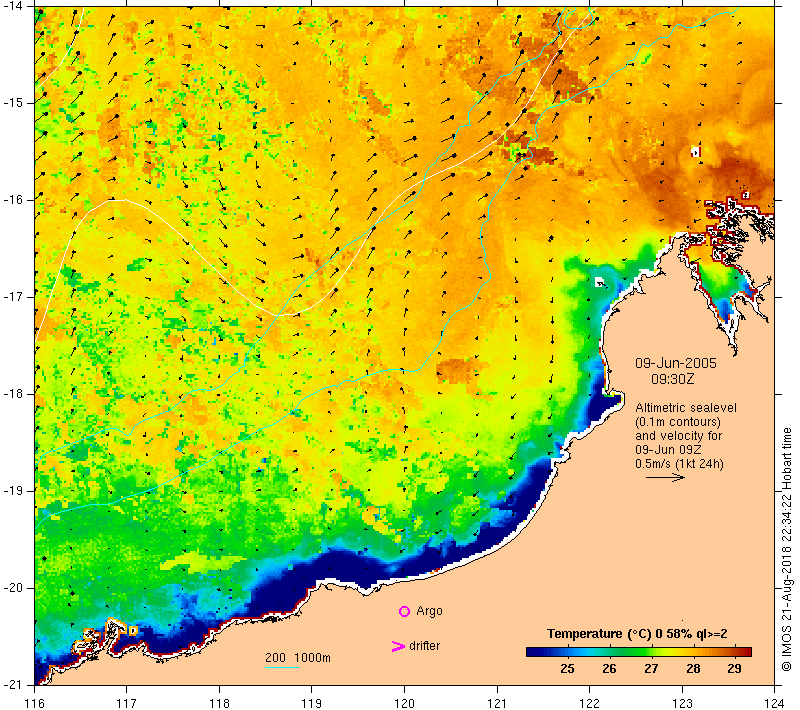Click the 'drifter' legend label
This screenshot has height=710, width=800.
[424, 646]
